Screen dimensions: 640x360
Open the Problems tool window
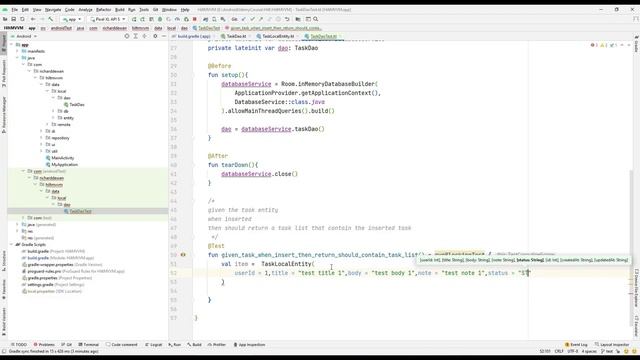click(44, 345)
